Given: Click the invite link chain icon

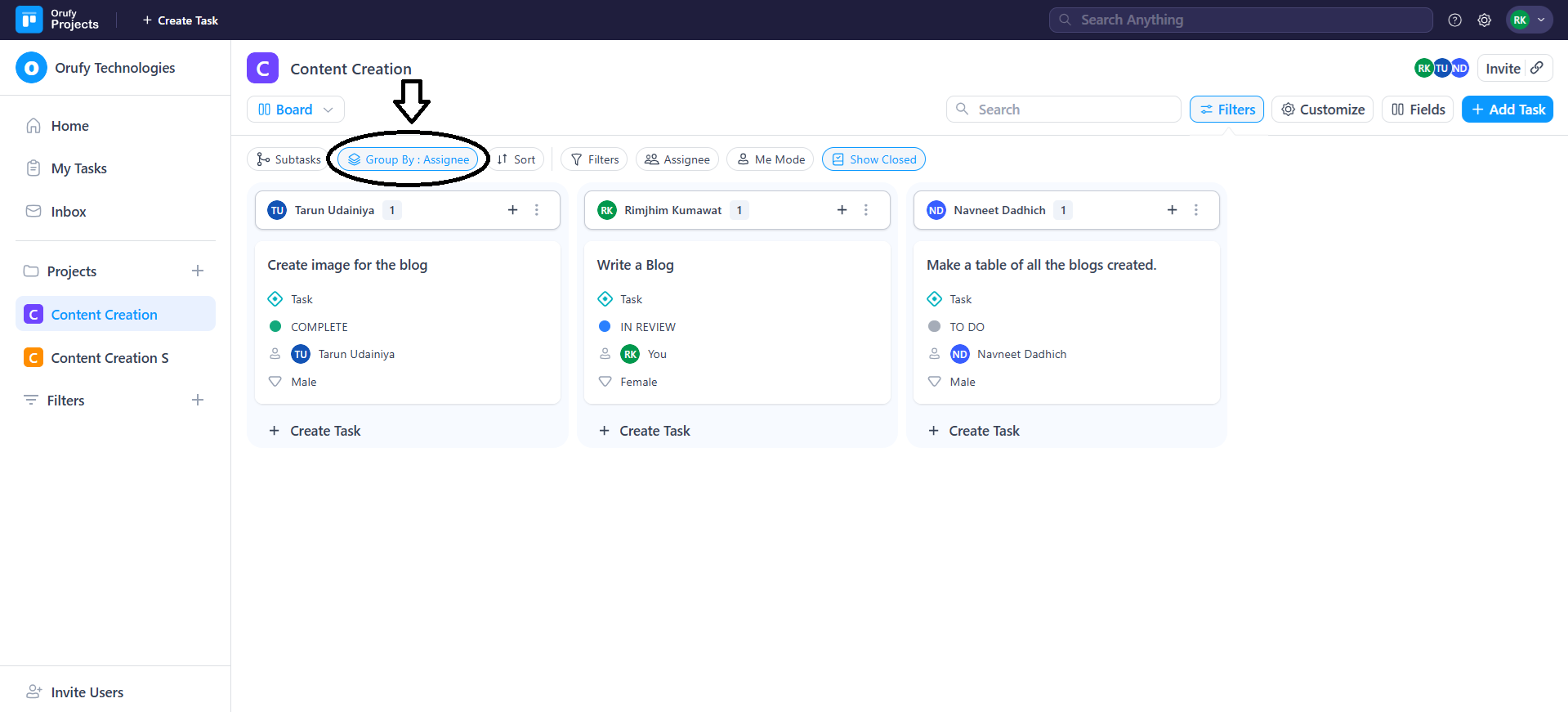Looking at the screenshot, I should tap(1537, 68).
